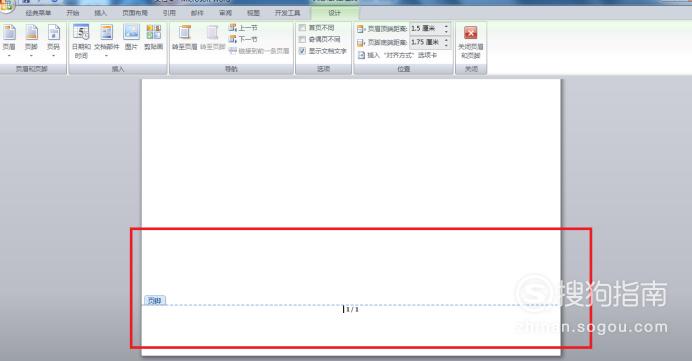Insert 日期和时间 (Date and Time)
This screenshot has height=361, width=692.
click(81, 41)
